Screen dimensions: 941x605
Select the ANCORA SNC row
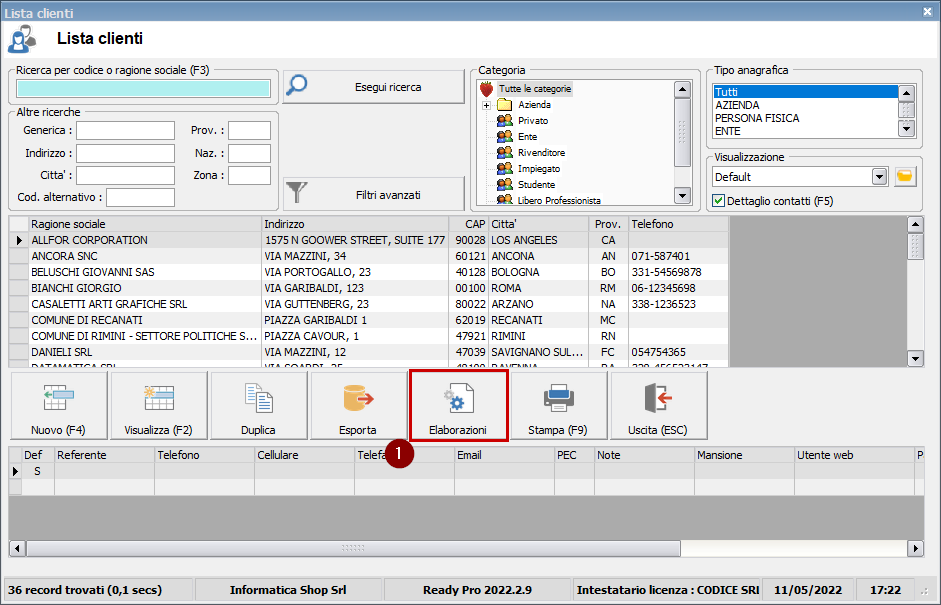pyautogui.click(x=368, y=256)
